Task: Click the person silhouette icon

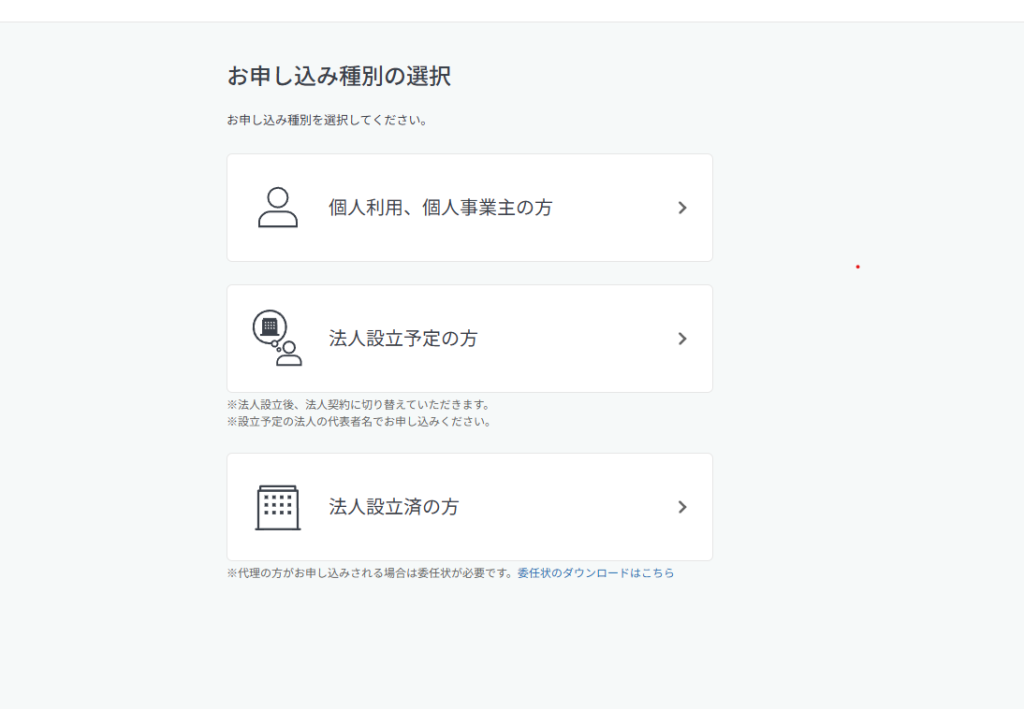Action: click(278, 207)
